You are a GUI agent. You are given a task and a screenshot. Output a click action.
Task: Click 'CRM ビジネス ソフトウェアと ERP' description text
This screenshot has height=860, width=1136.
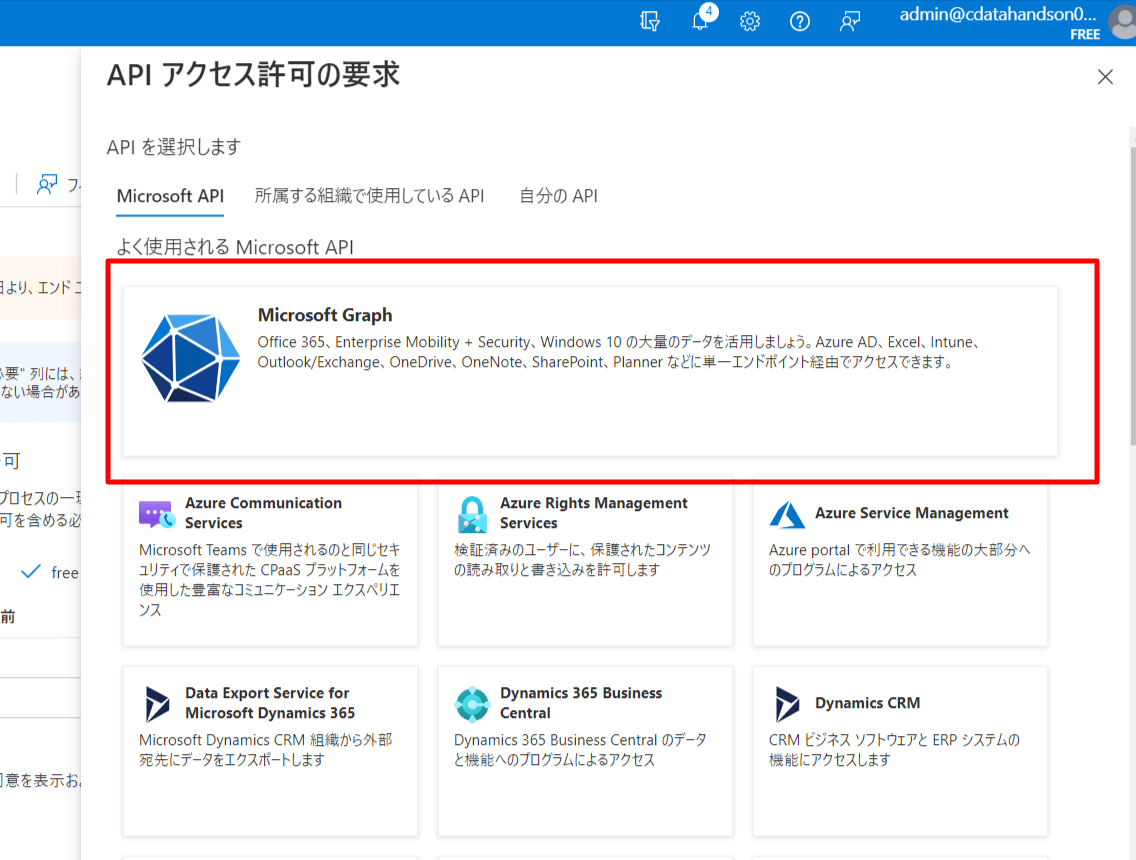pos(894,750)
